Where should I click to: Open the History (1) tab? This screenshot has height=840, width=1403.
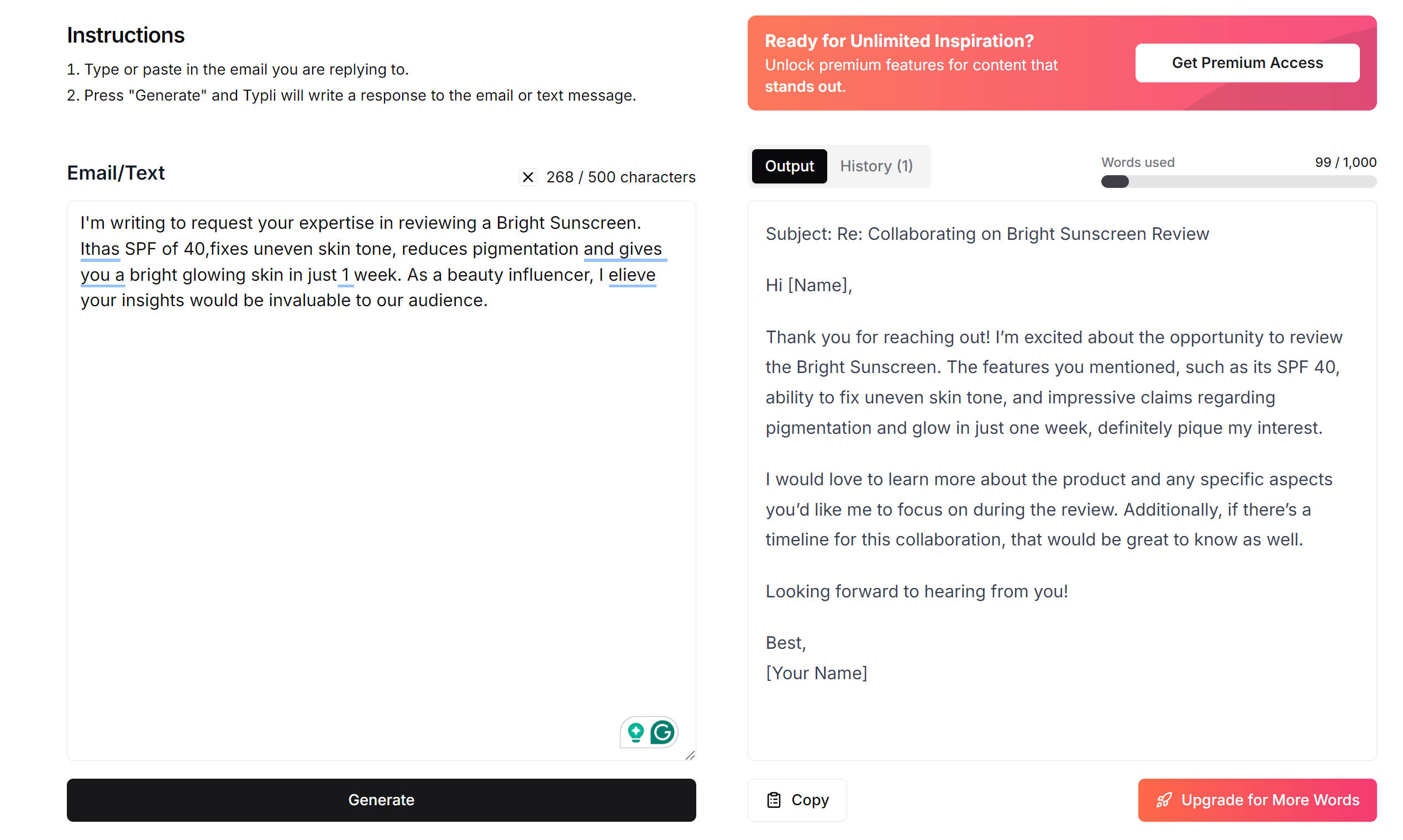[875, 166]
